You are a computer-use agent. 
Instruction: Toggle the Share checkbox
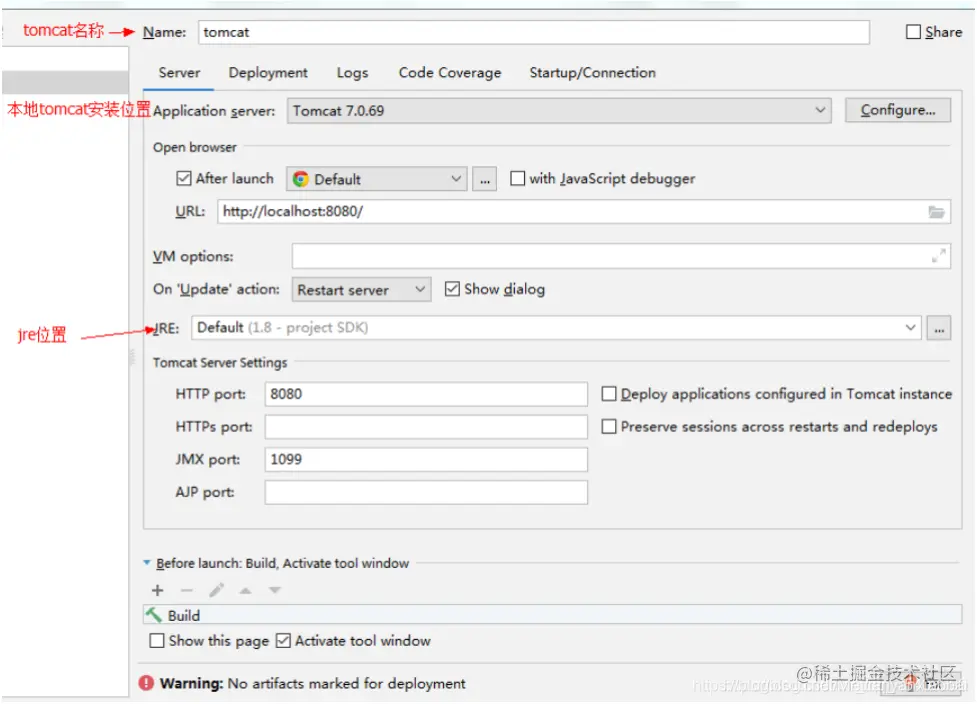pyautogui.click(x=913, y=32)
